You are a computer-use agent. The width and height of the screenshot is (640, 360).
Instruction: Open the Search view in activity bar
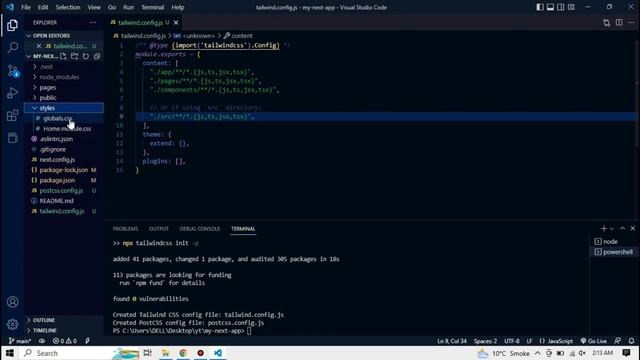tap(13, 48)
